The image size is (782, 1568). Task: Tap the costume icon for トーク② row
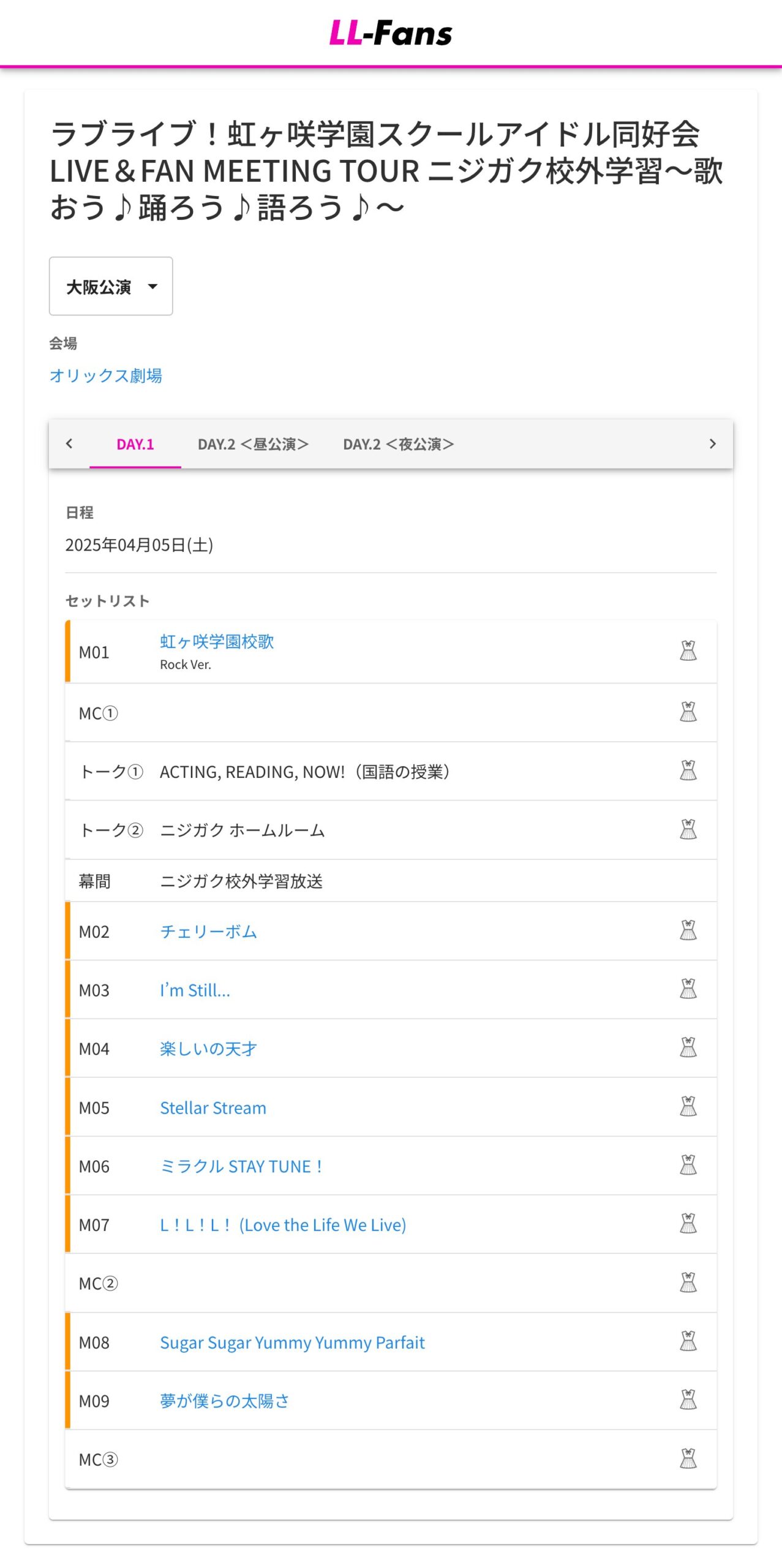(688, 829)
